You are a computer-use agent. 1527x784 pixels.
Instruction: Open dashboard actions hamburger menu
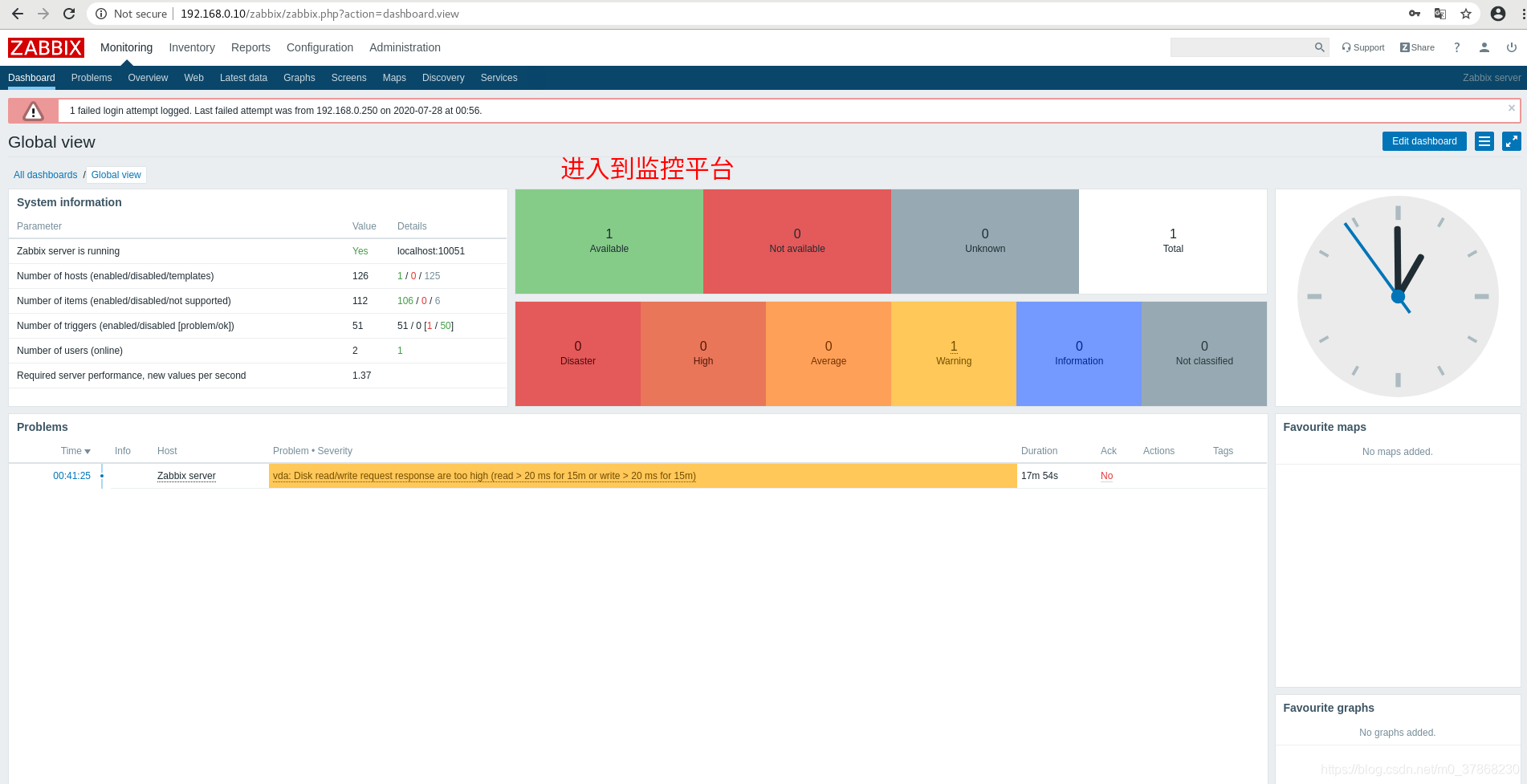coord(1484,141)
